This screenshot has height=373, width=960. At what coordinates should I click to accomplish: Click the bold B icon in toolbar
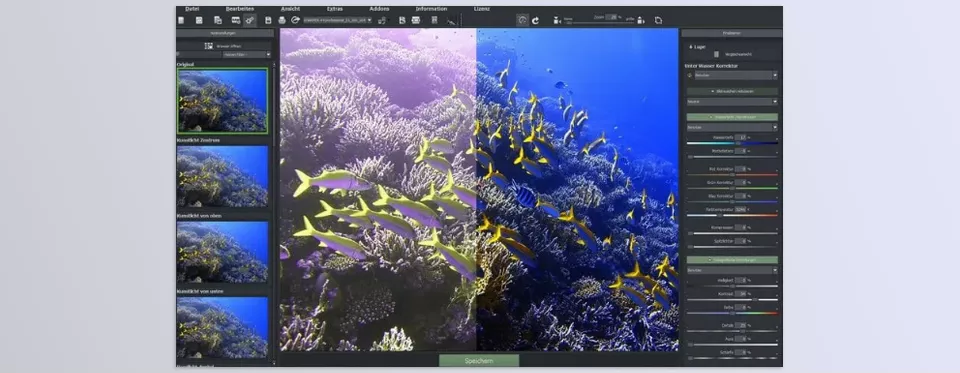point(402,20)
